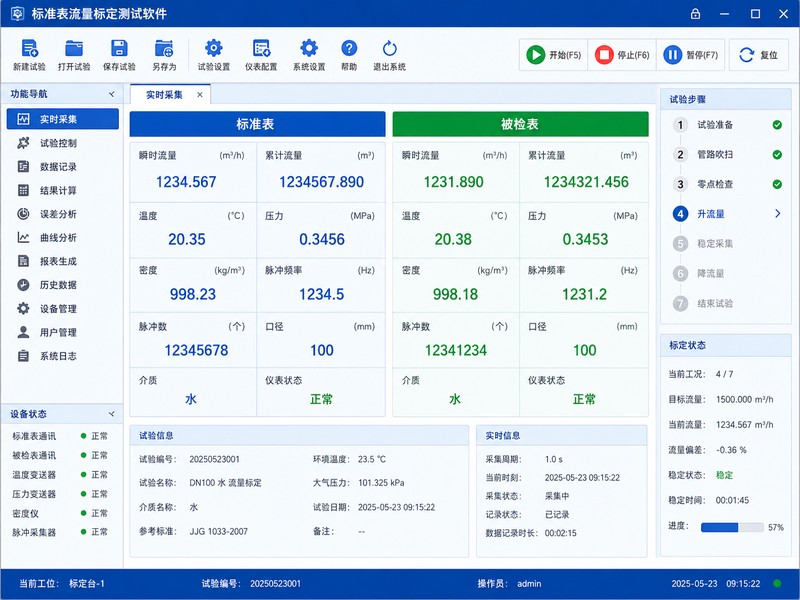This screenshot has width=800, height=600.
Task: Click the 标准表 blue header
Action: [257, 124]
